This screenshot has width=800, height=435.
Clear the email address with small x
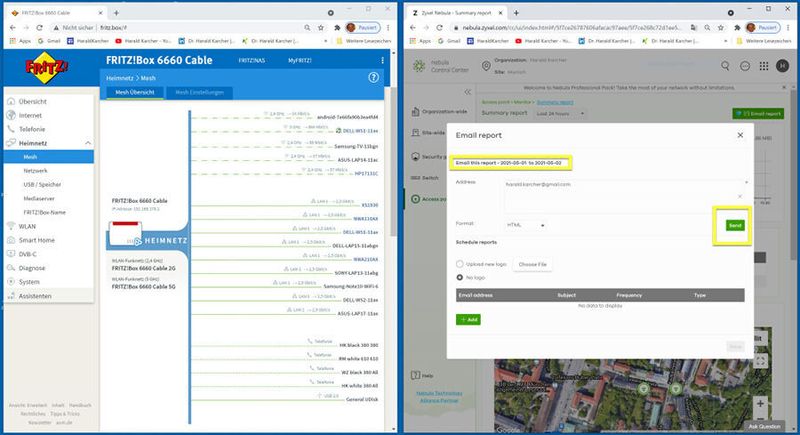click(x=740, y=196)
